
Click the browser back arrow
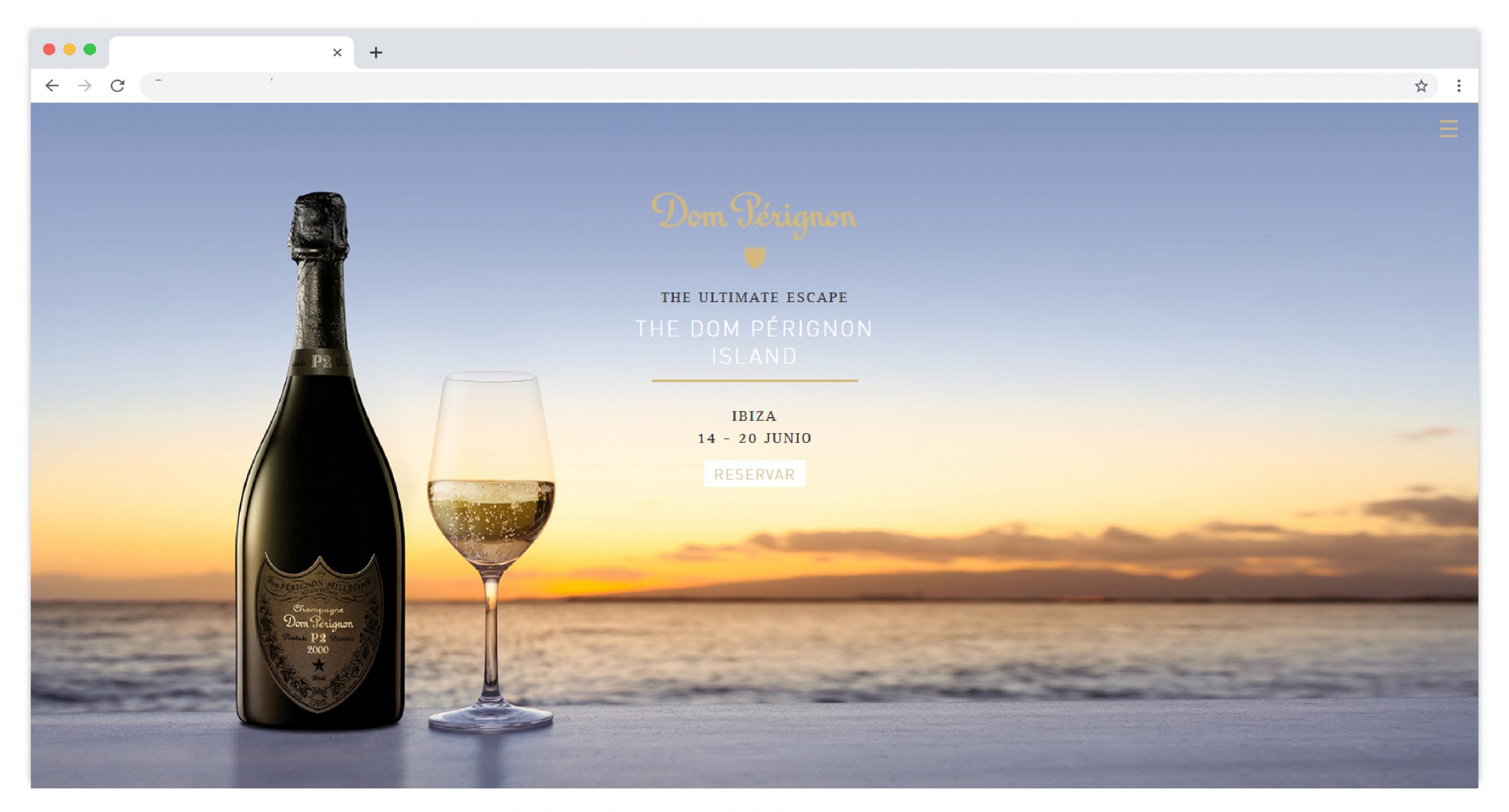(52, 86)
